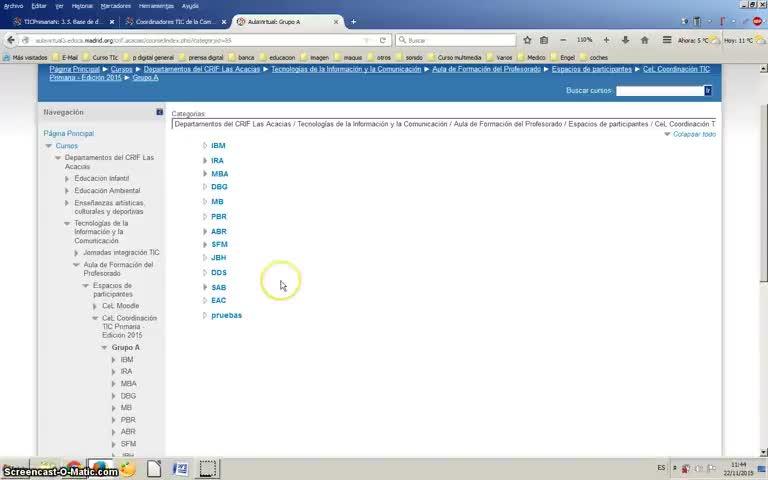The image size is (768, 480).
Task: Open a new tab with plus button
Action: point(353,22)
